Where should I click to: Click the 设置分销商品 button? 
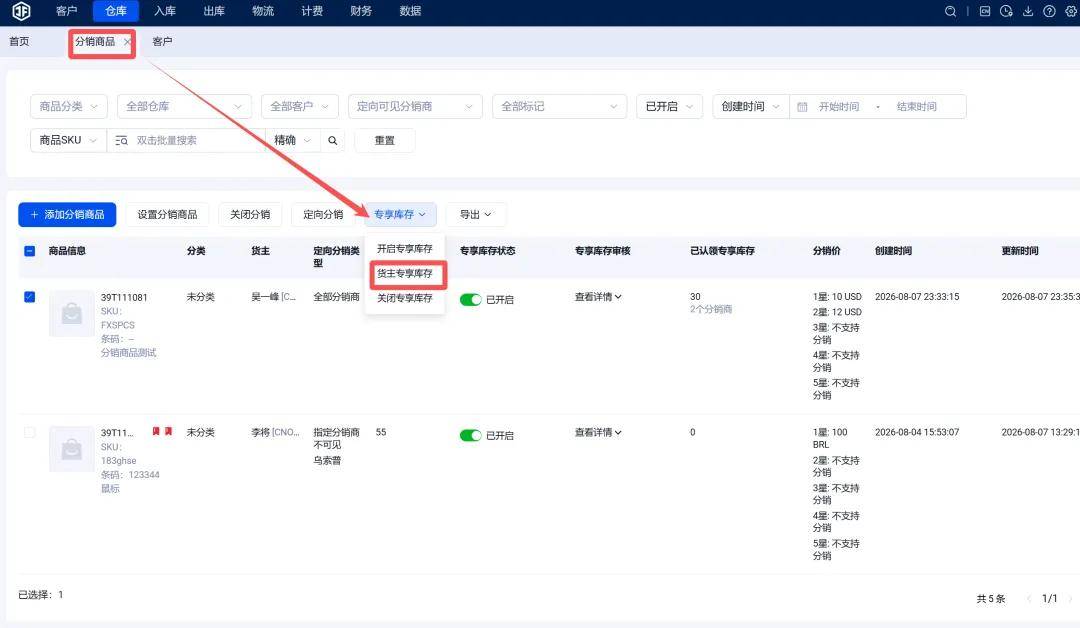pyautogui.click(x=167, y=215)
